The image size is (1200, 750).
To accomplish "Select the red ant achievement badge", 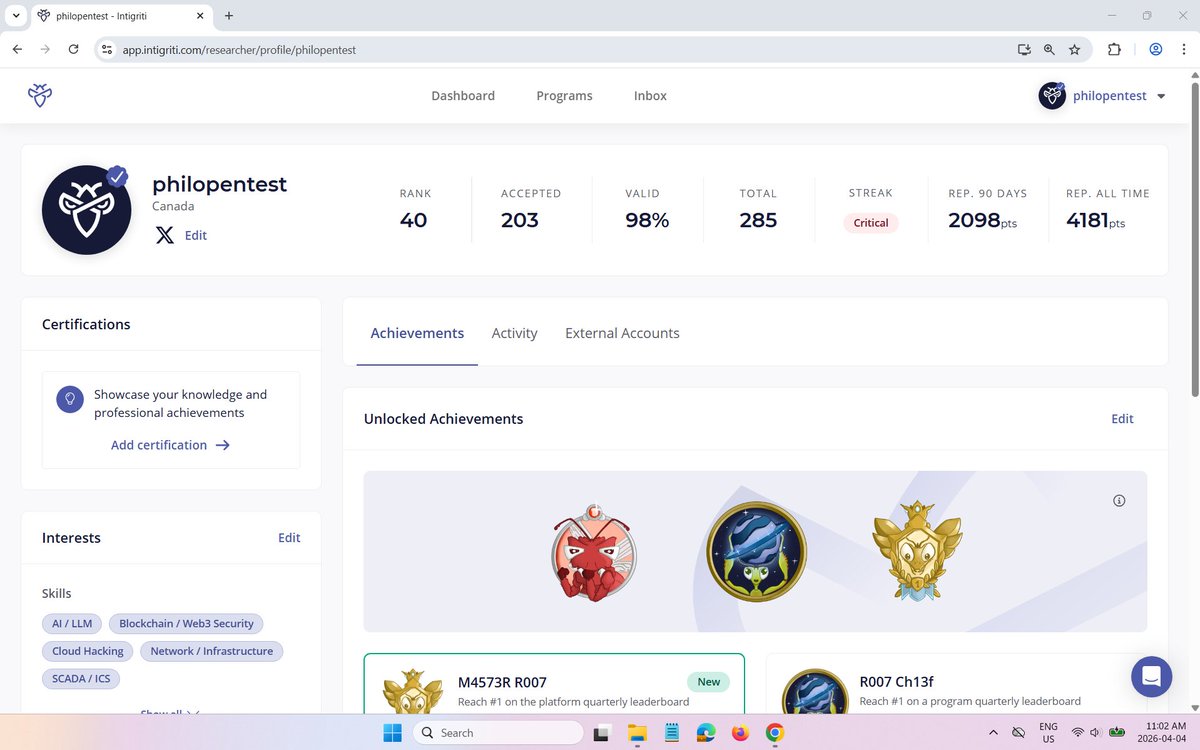I will pyautogui.click(x=593, y=553).
